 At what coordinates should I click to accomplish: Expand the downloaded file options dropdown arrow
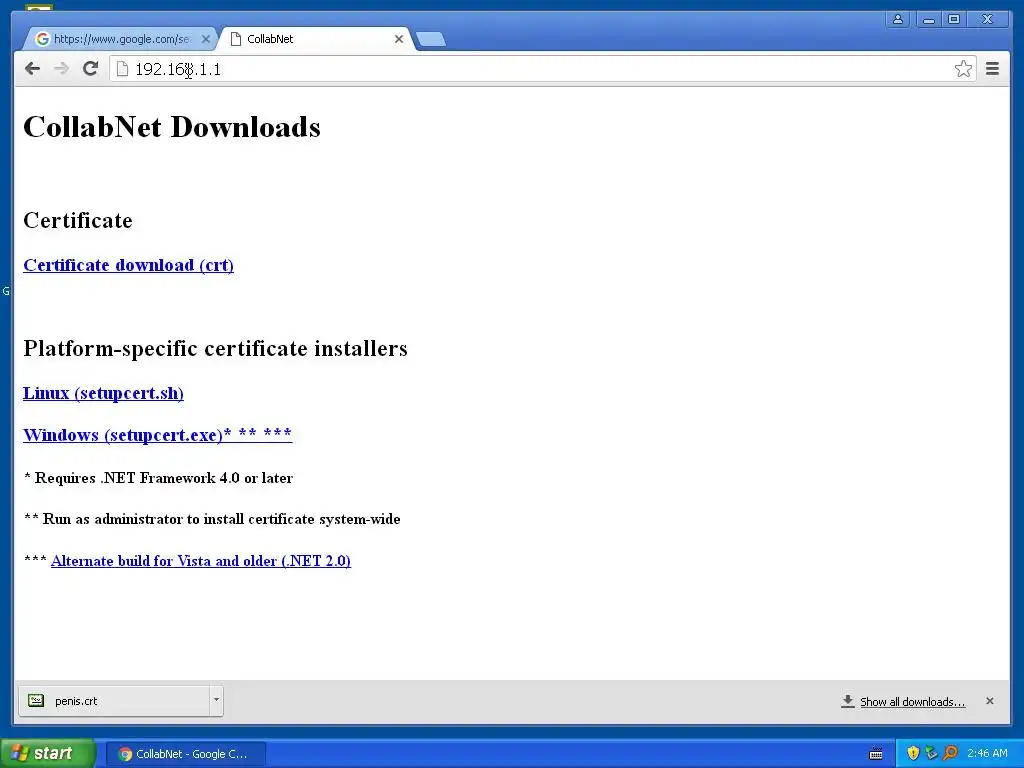(216, 701)
